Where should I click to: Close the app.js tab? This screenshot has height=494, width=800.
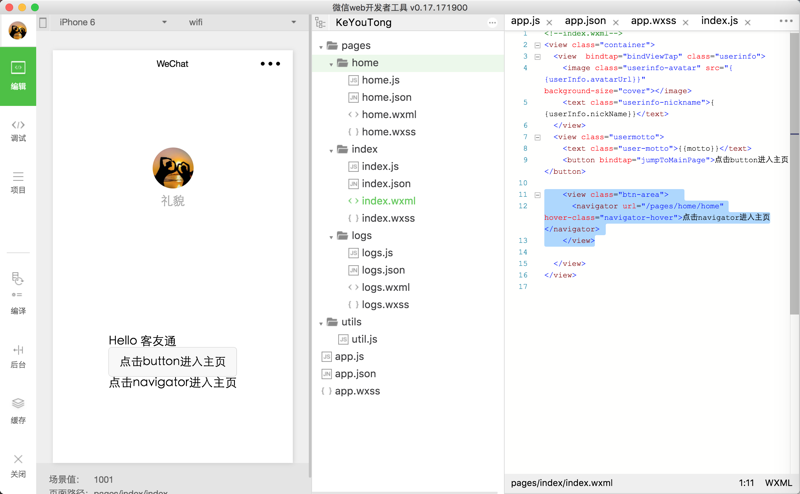pyautogui.click(x=549, y=22)
